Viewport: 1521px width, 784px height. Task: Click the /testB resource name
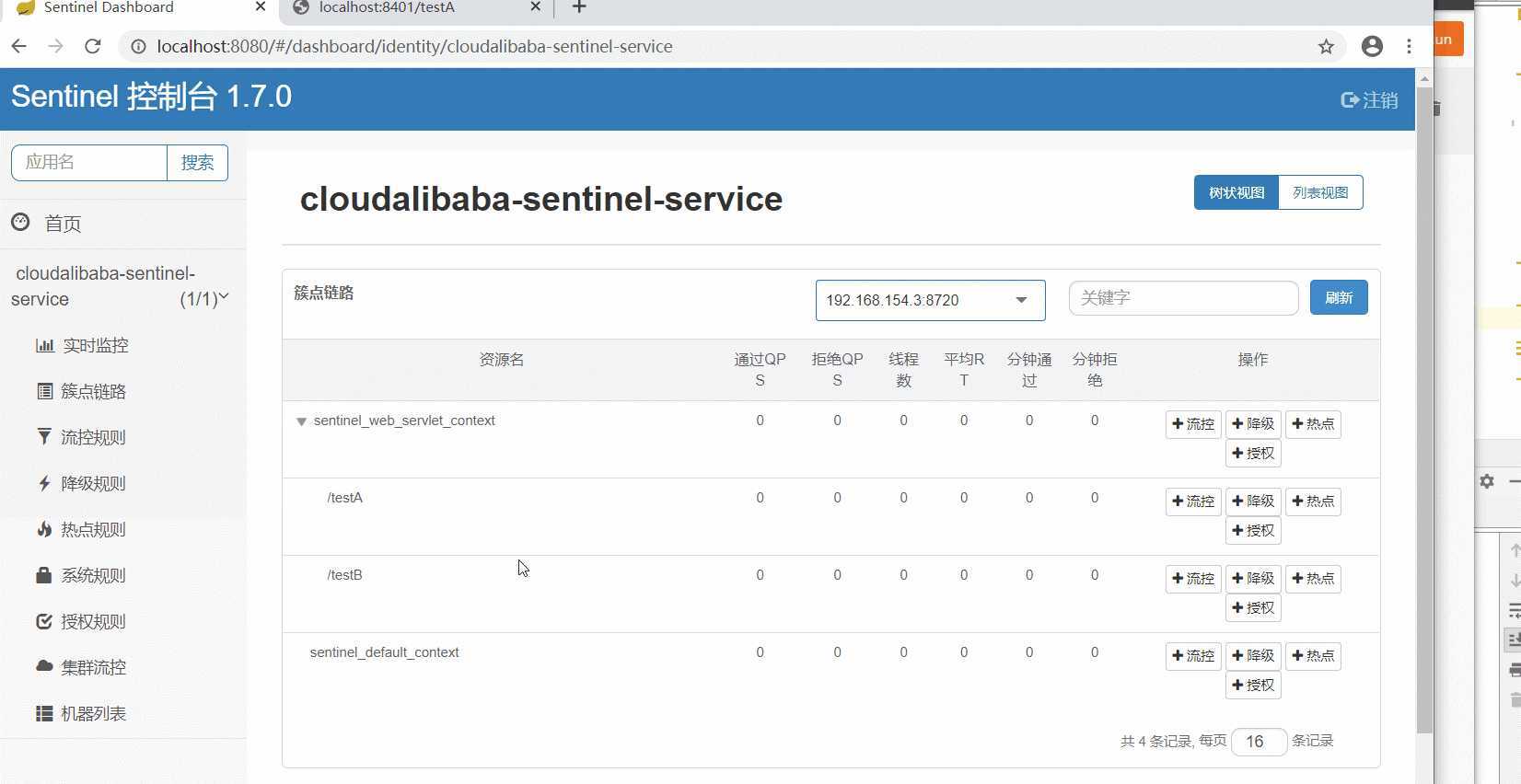pos(345,575)
